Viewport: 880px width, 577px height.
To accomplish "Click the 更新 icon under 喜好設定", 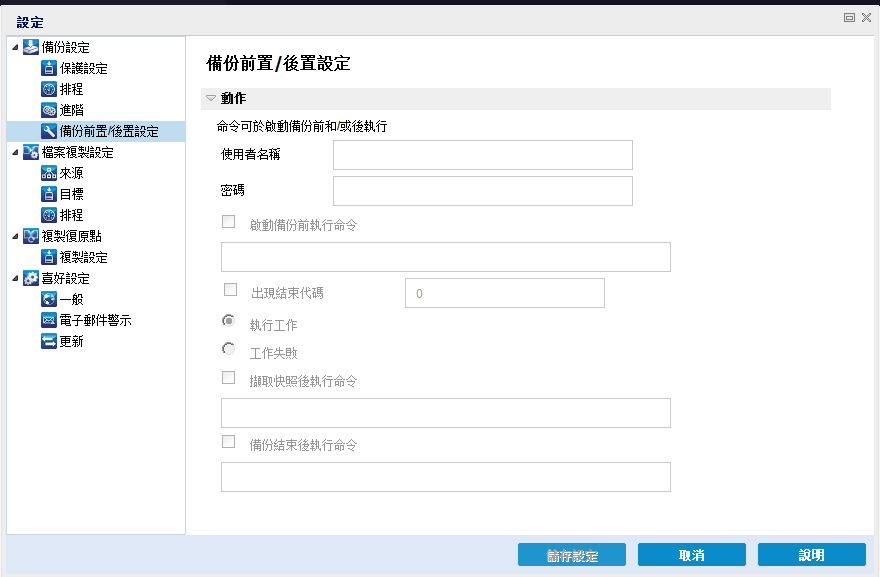I will tap(48, 342).
